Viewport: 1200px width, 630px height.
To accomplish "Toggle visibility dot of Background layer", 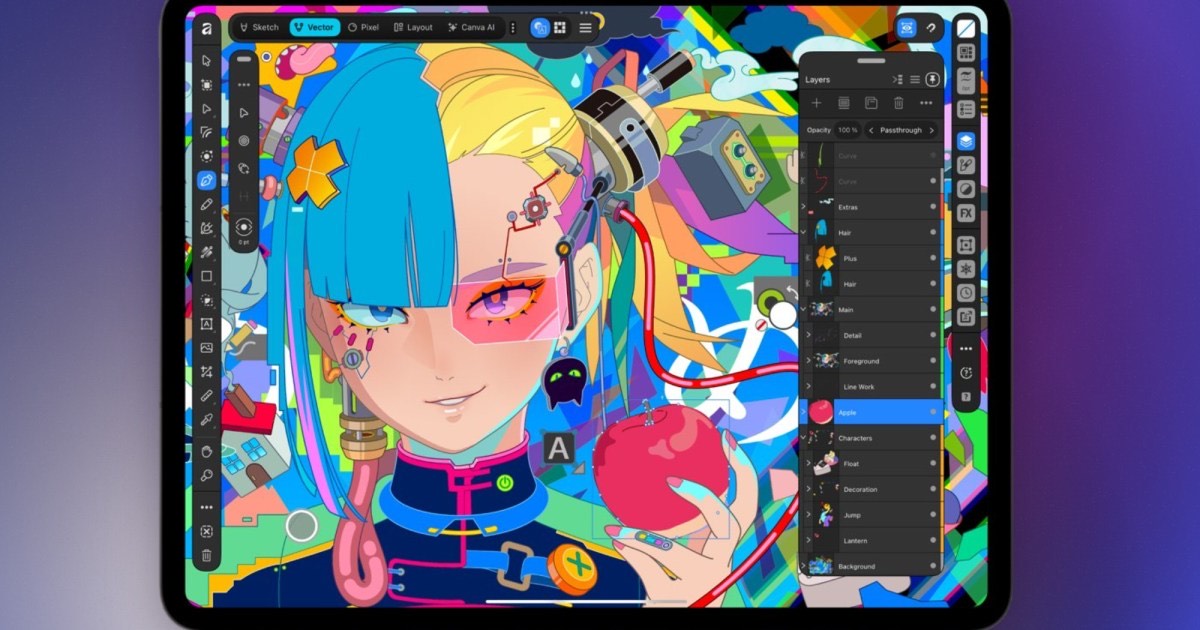I will [933, 567].
